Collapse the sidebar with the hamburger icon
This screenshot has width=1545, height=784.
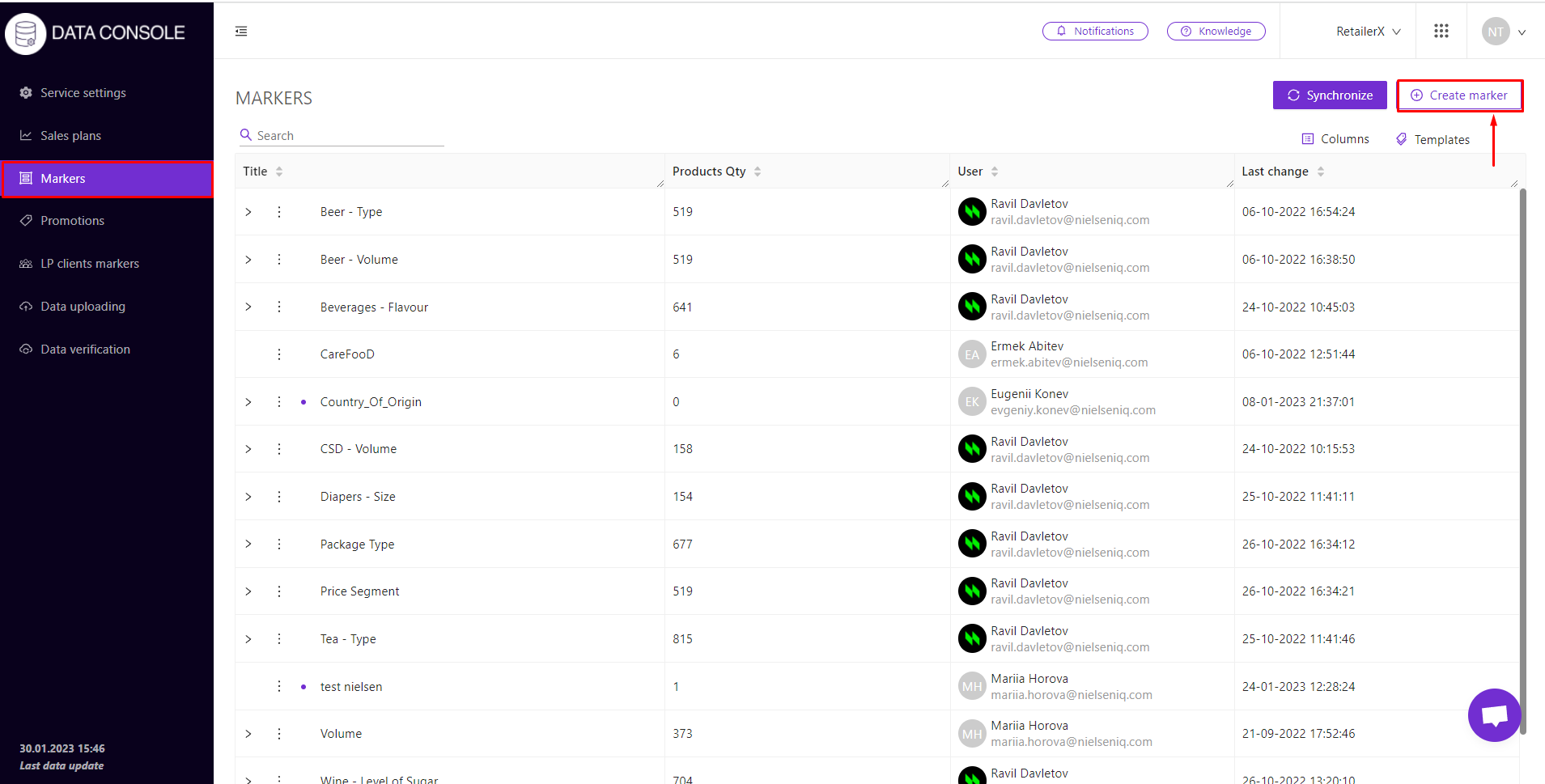point(241,32)
